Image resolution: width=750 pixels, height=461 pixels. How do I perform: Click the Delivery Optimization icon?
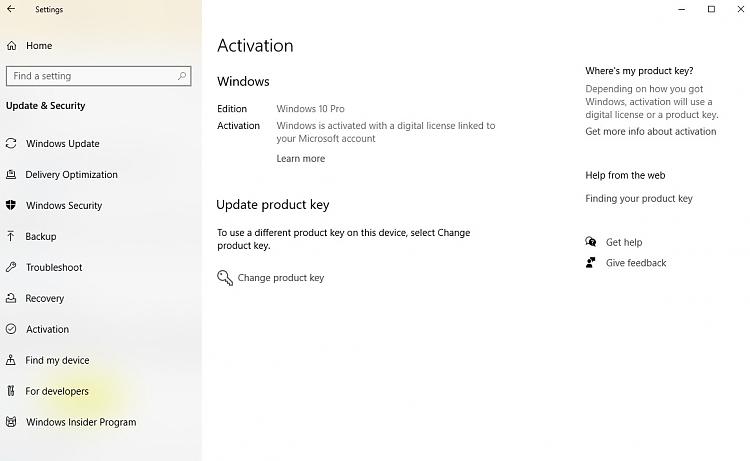point(11,174)
